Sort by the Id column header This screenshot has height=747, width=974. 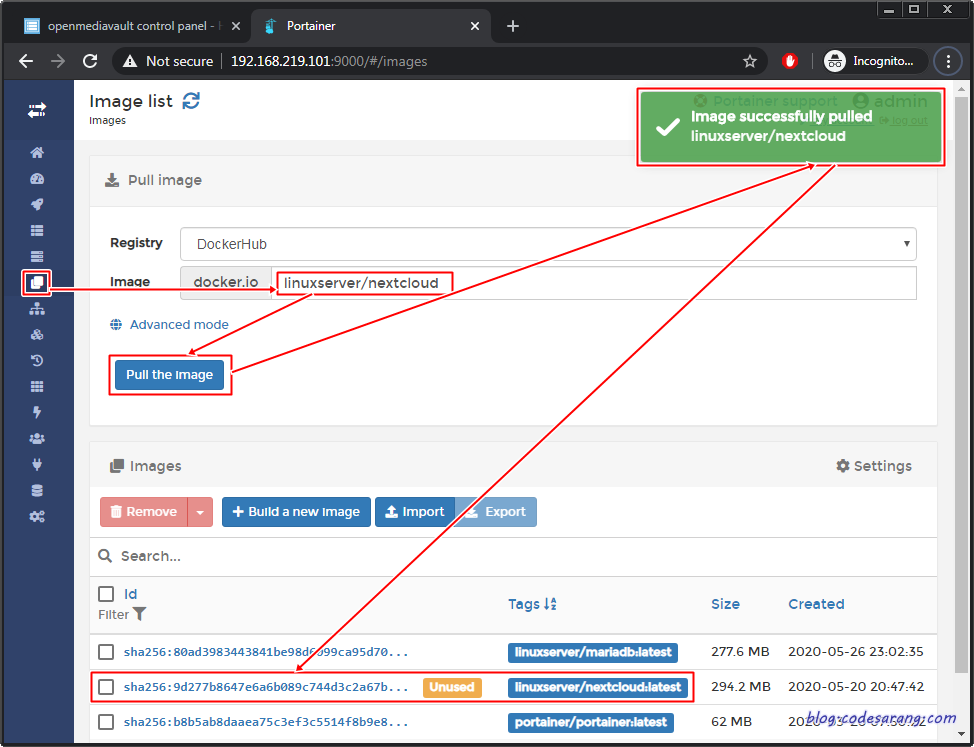(130, 594)
